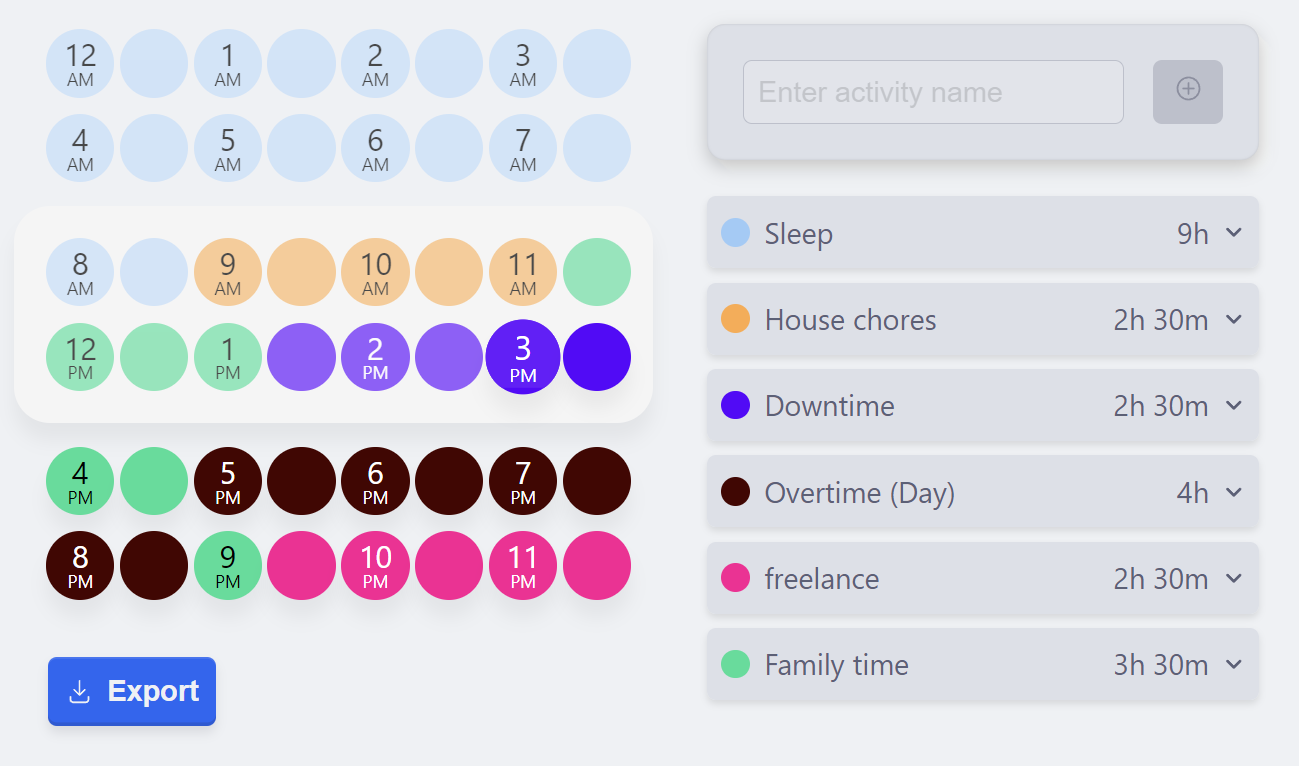This screenshot has height=766, width=1299.
Task: Select the 12 AM time slot
Action: tap(80, 64)
